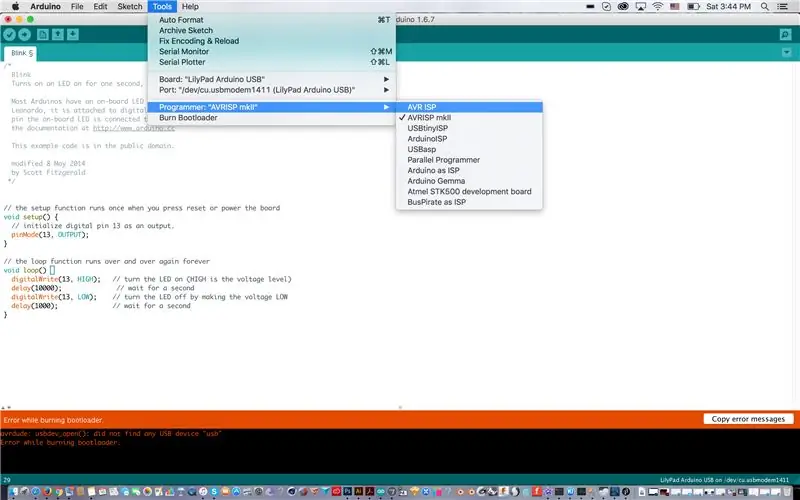Open Illustrator from the Dock
The height and width of the screenshot is (500, 800).
(x=359, y=492)
